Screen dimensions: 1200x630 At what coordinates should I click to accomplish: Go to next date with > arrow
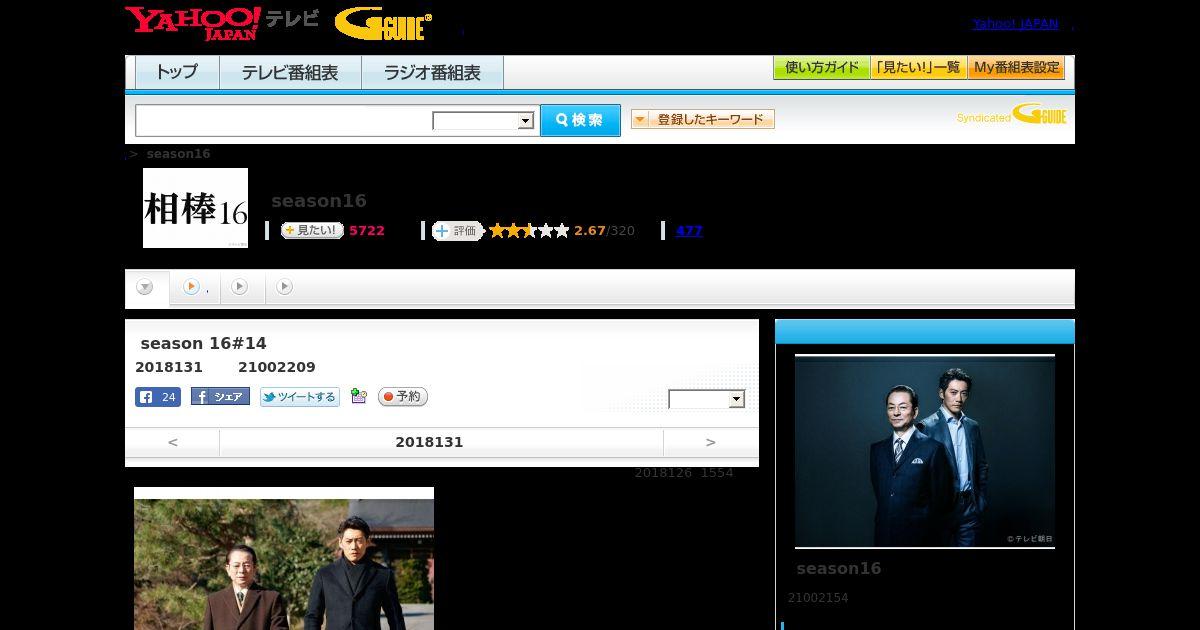pyautogui.click(x=711, y=442)
